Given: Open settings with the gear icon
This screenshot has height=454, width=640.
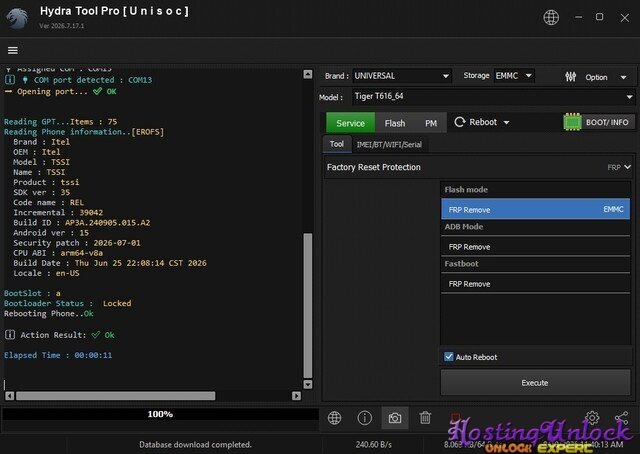Looking at the screenshot, I should click(592, 417).
